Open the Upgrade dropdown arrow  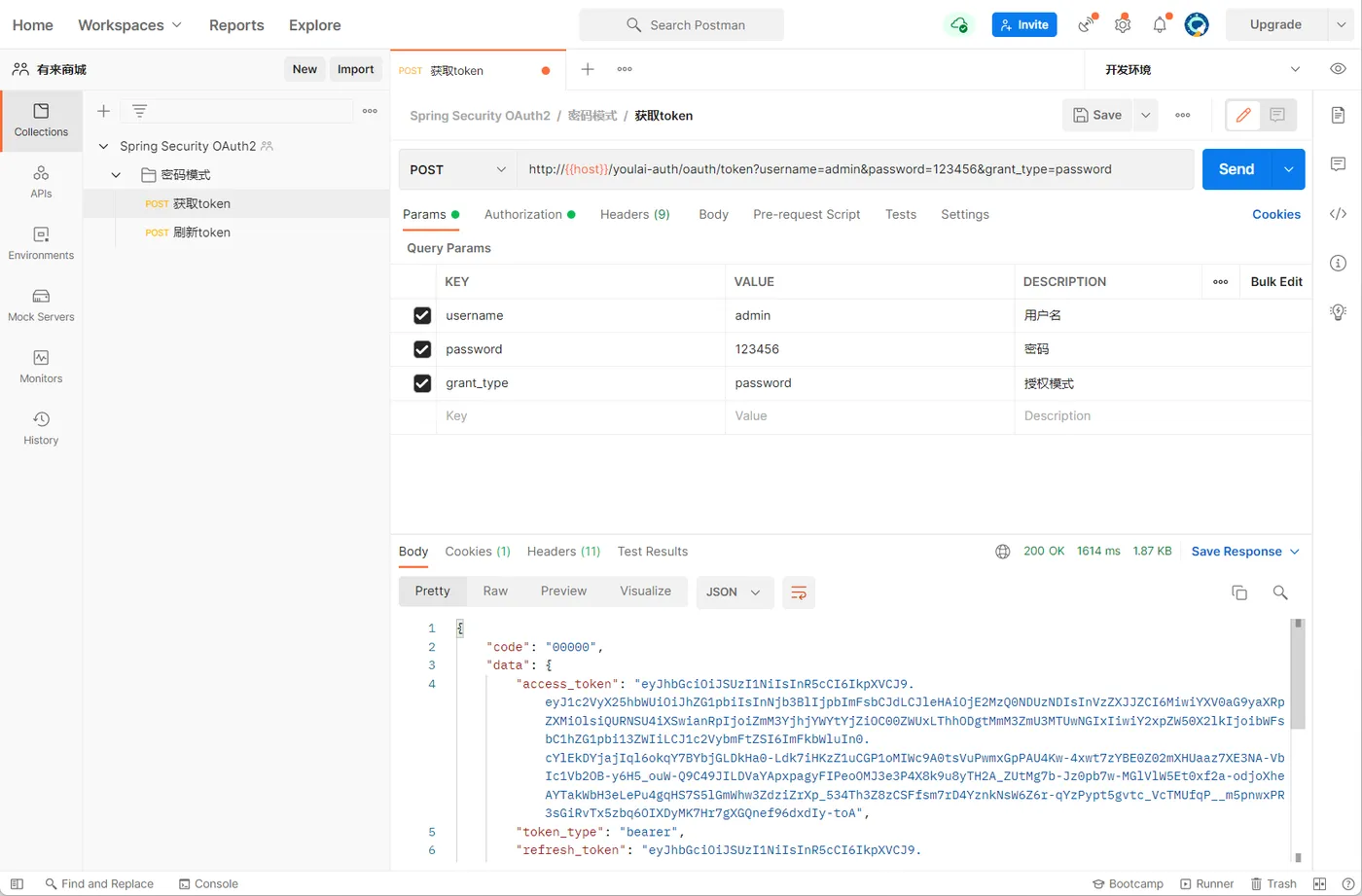click(x=1340, y=25)
